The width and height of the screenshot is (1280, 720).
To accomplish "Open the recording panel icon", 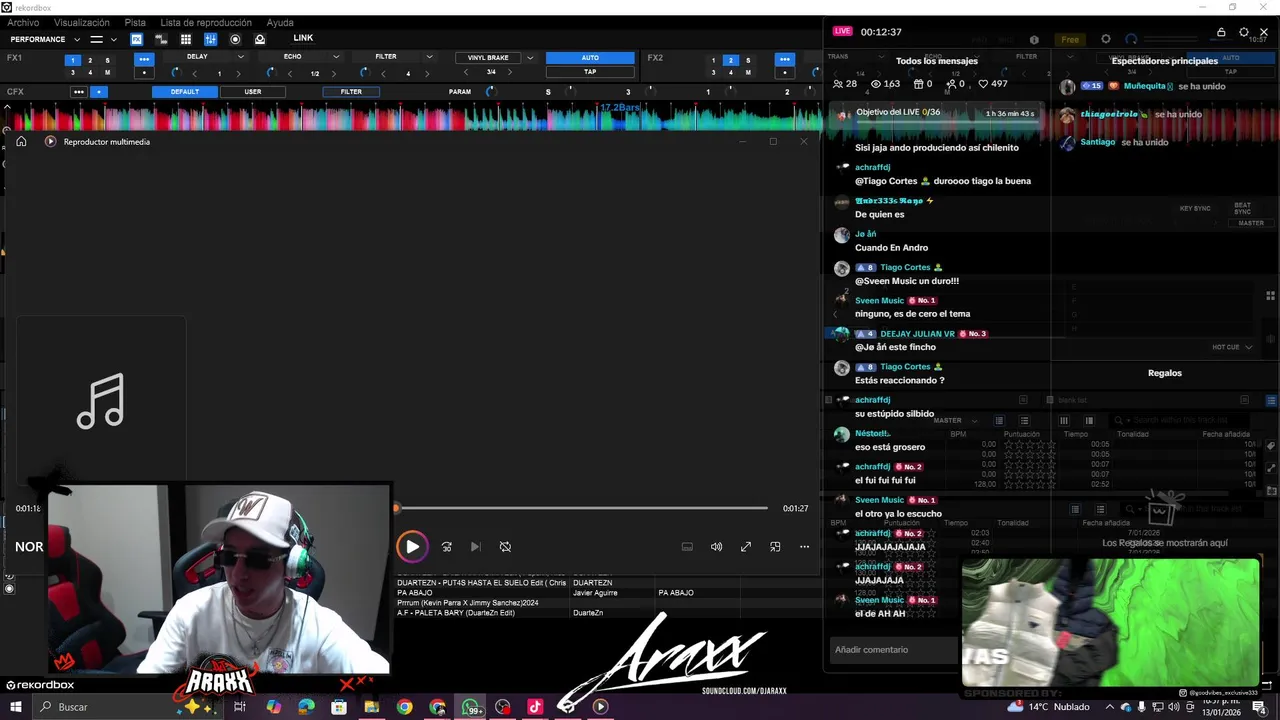I will click(235, 39).
